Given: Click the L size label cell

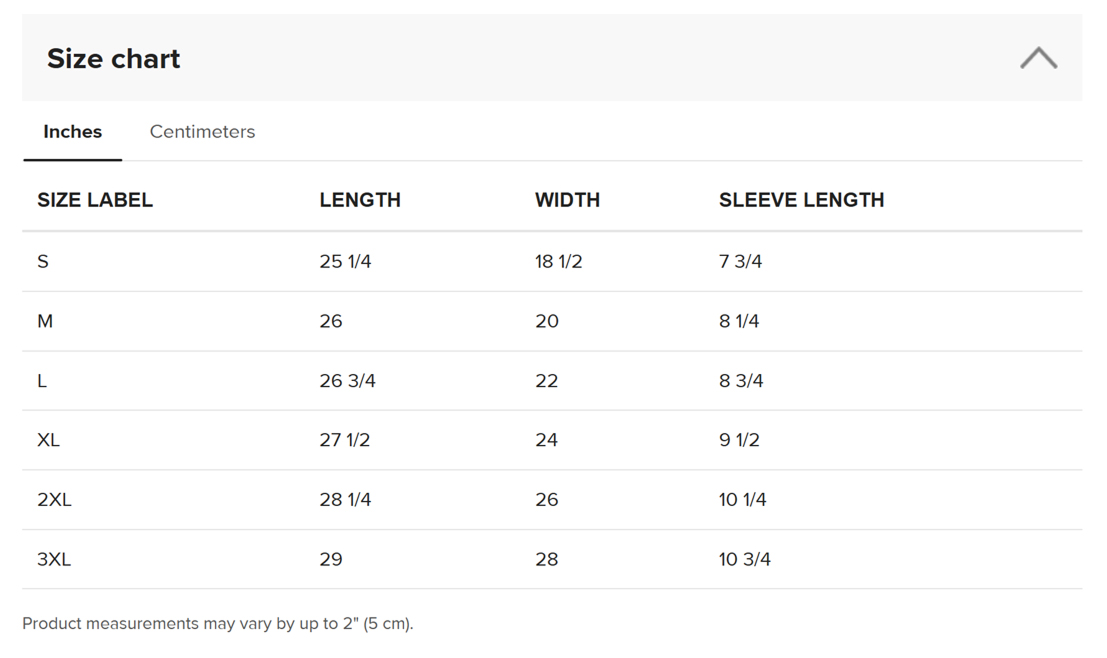Looking at the screenshot, I should 42,381.
